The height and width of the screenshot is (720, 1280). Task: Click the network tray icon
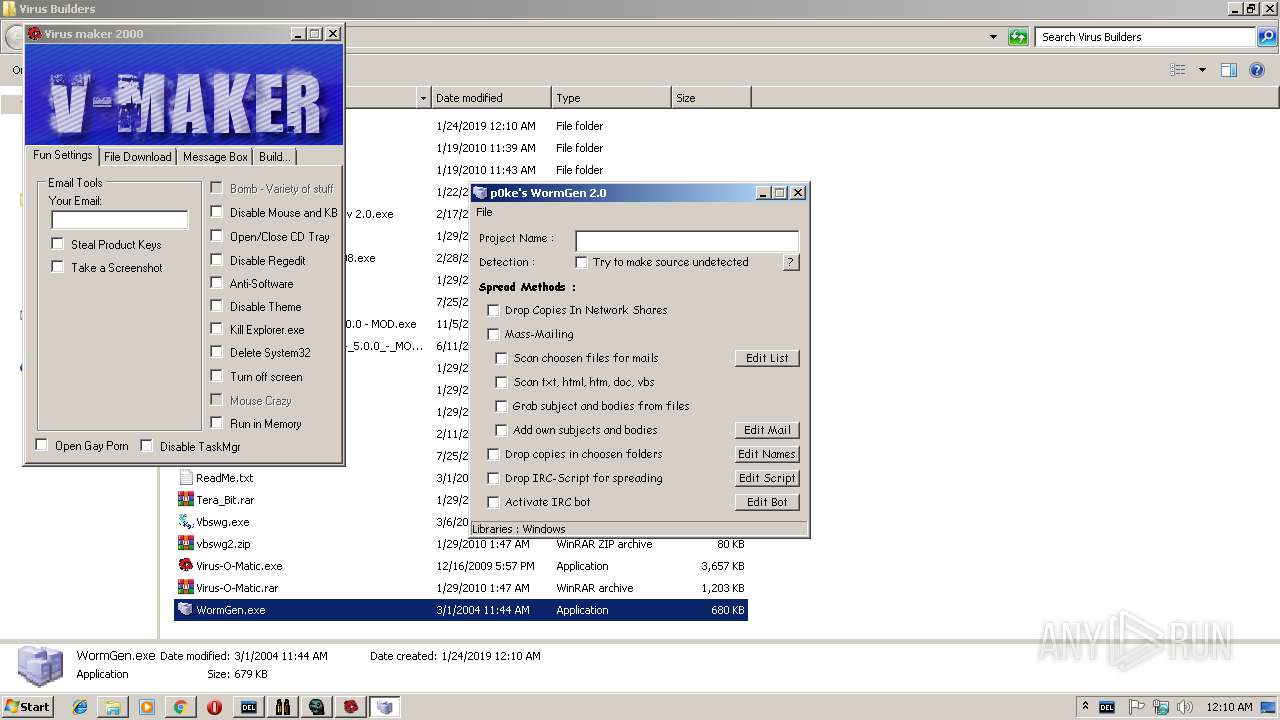click(1161, 707)
